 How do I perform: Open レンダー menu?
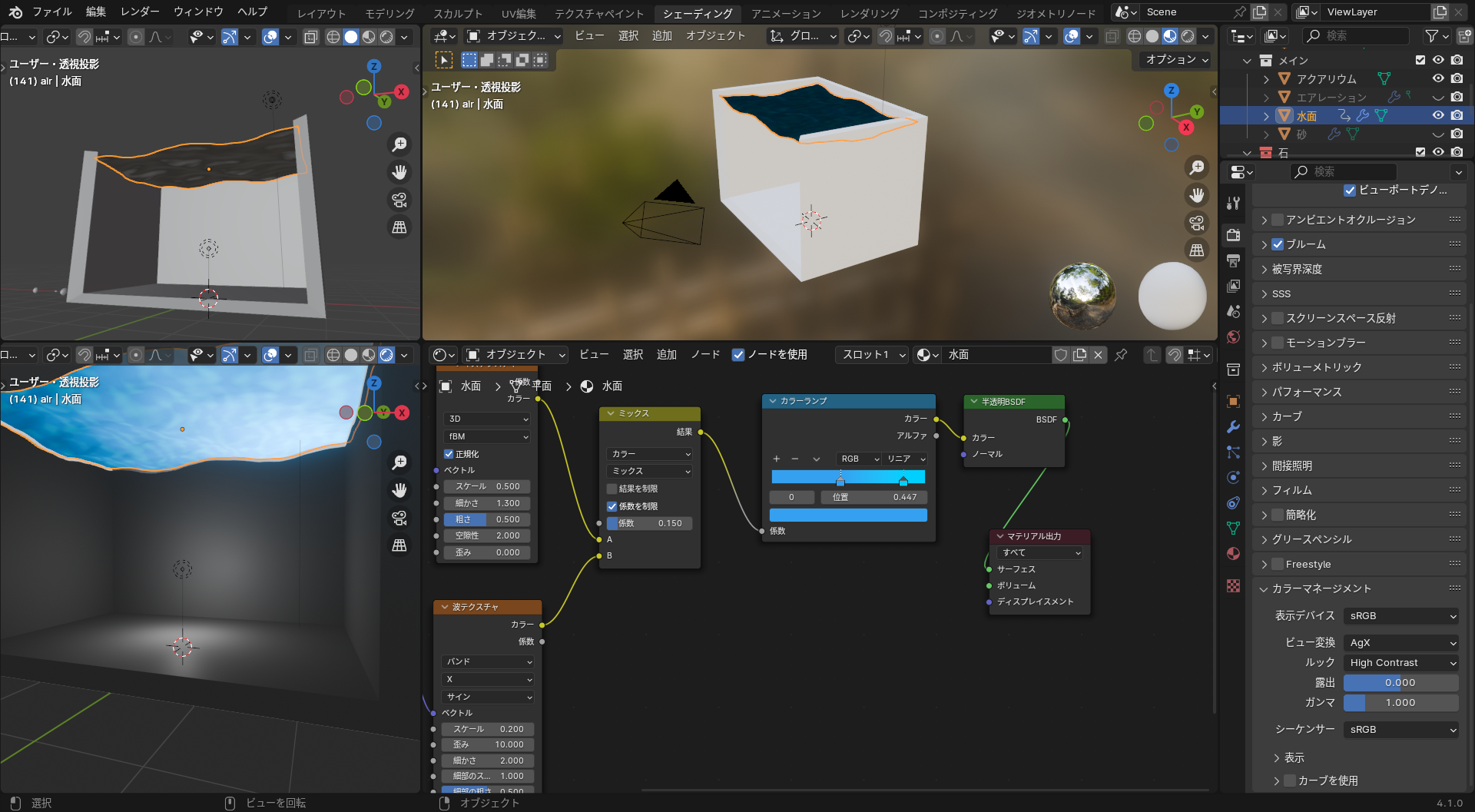[x=140, y=12]
